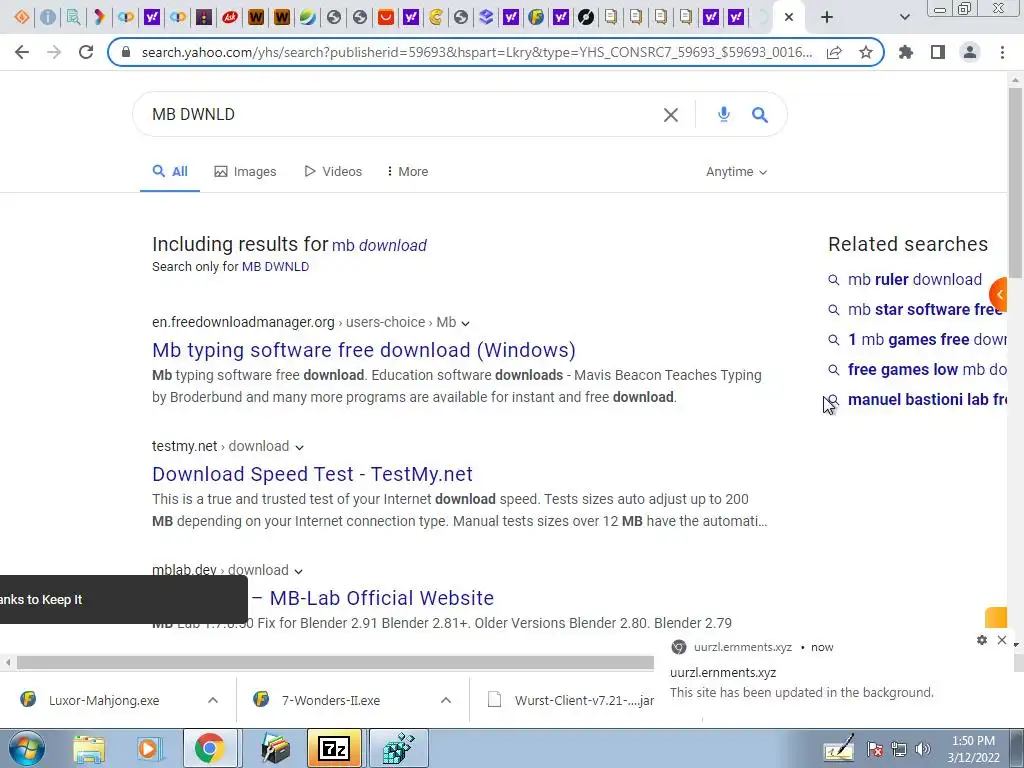Image resolution: width=1024 pixels, height=768 pixels.
Task: Open notification settings gear icon
Action: click(x=982, y=640)
